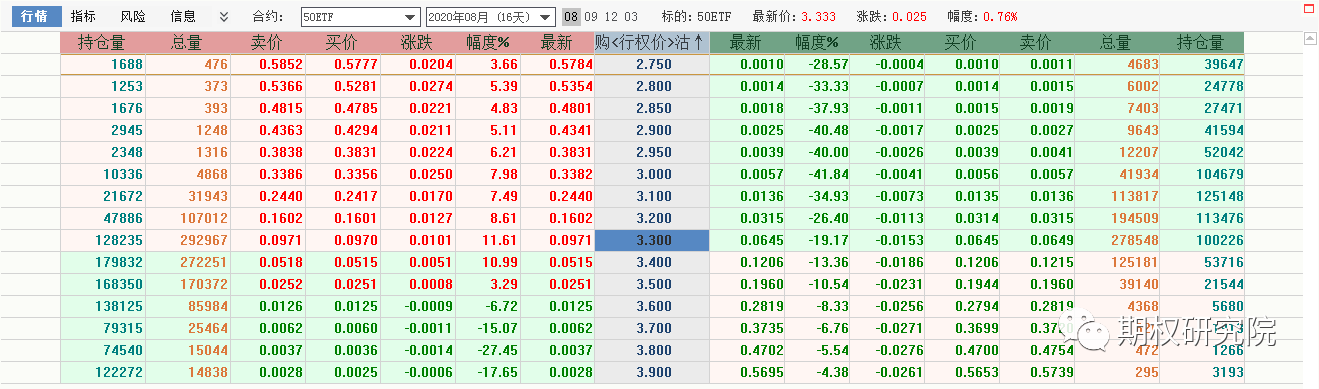
Task: Switch to the 行情 tab
Action: click(37, 17)
